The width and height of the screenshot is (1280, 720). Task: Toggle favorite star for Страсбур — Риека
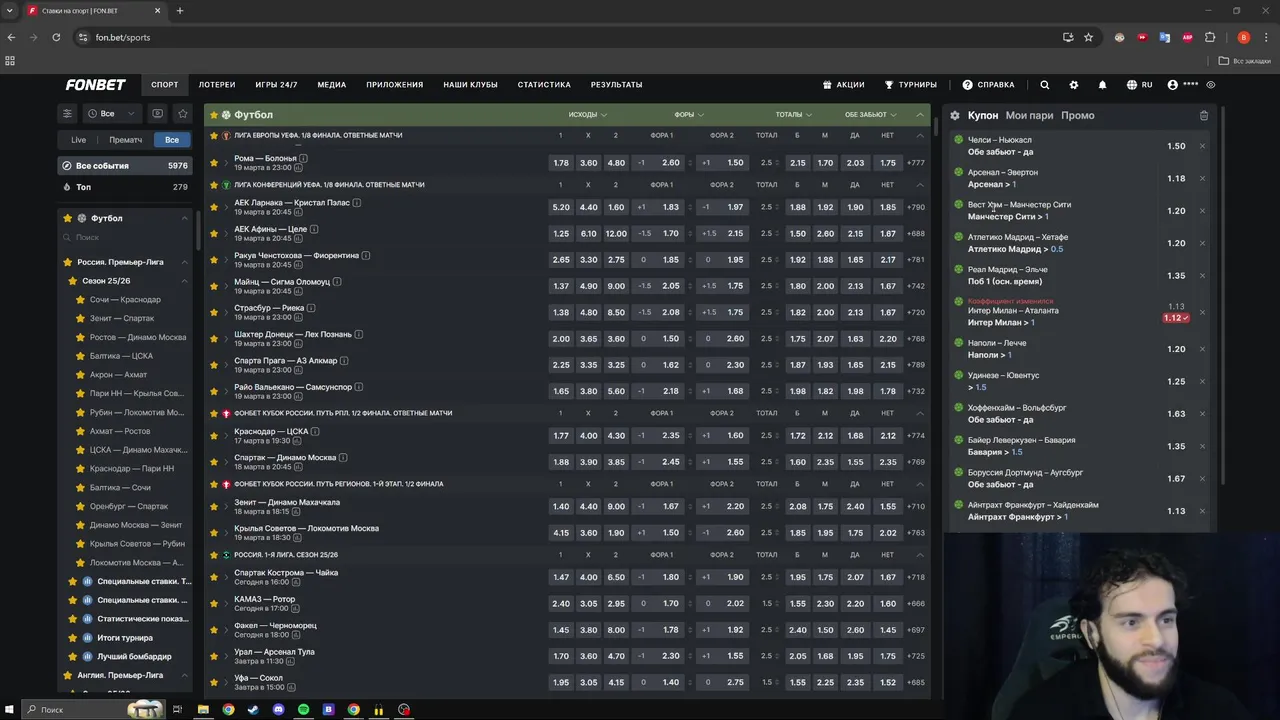click(213, 312)
